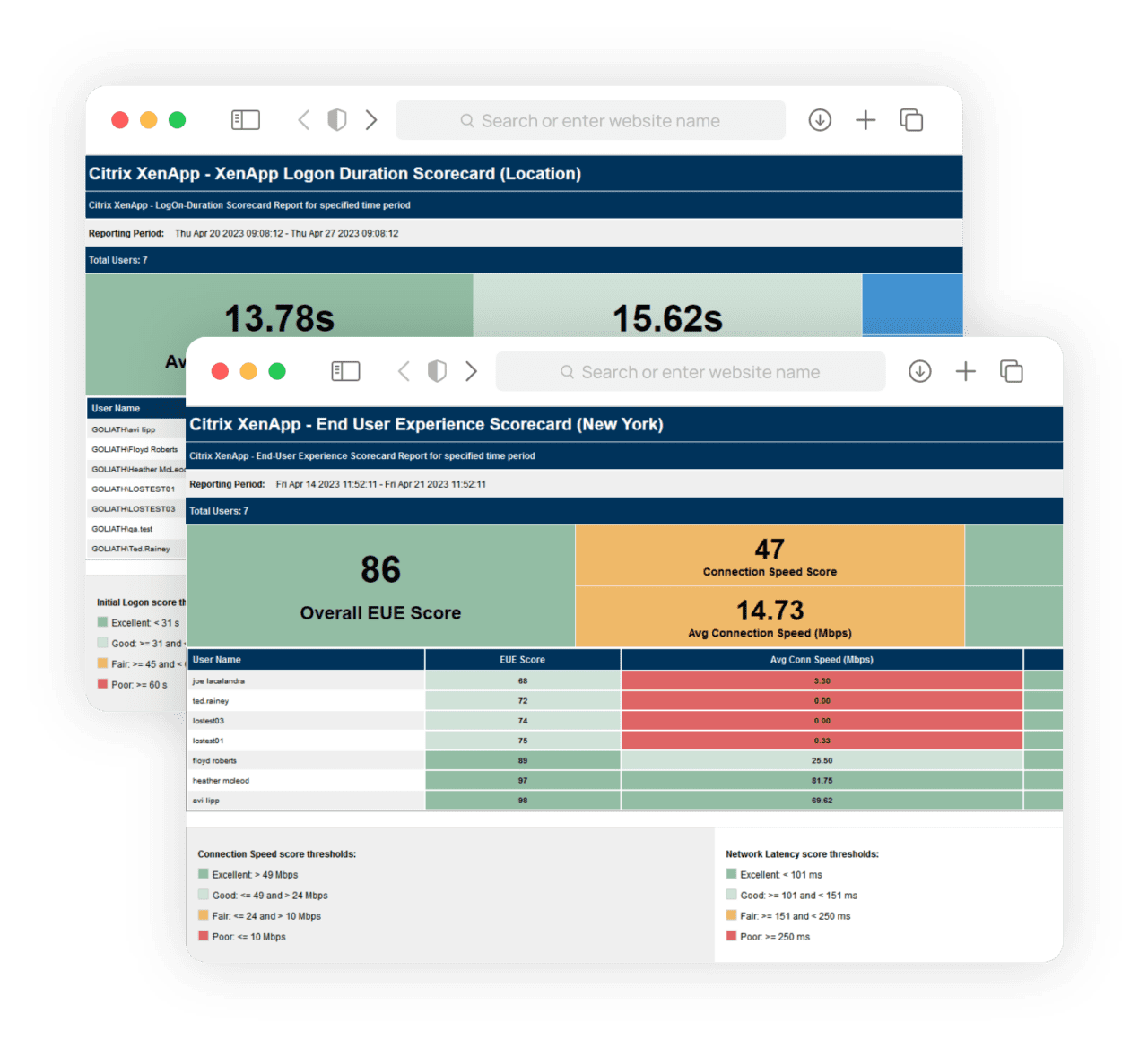The height and width of the screenshot is (1048, 1148).
Task: Select the GOLIATH\Floyd Roberts row in the background table
Action: click(x=135, y=448)
